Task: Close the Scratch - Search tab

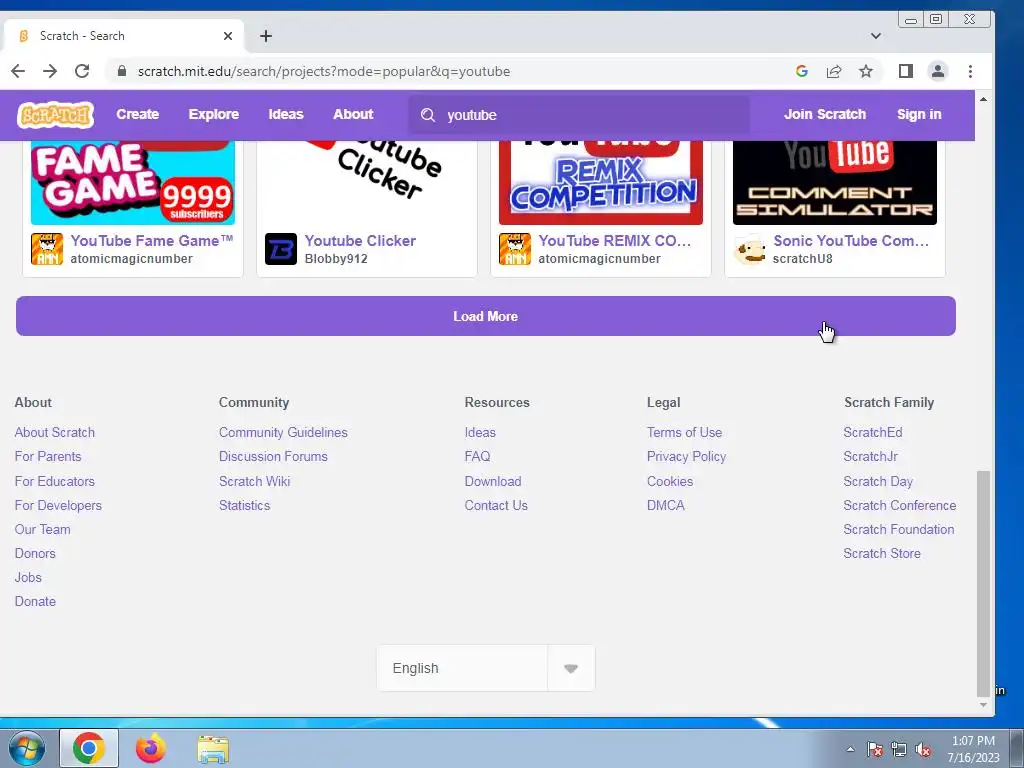Action: 228,36
